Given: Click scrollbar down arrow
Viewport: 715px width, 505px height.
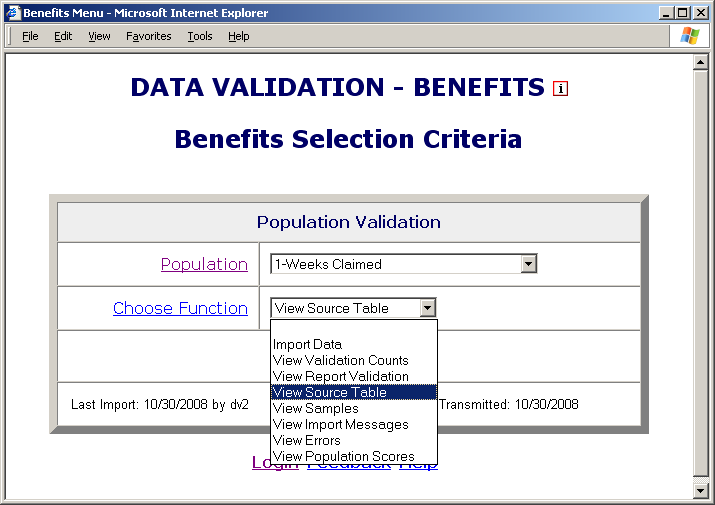Looking at the screenshot, I should point(700,490).
